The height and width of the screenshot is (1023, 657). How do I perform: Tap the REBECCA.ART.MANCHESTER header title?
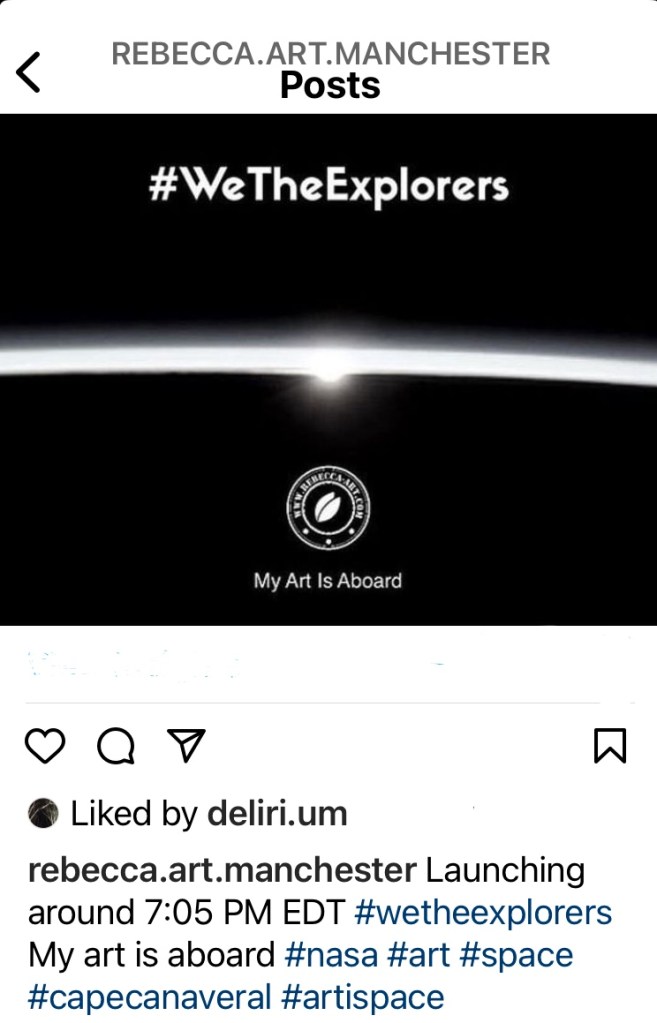pos(331,53)
